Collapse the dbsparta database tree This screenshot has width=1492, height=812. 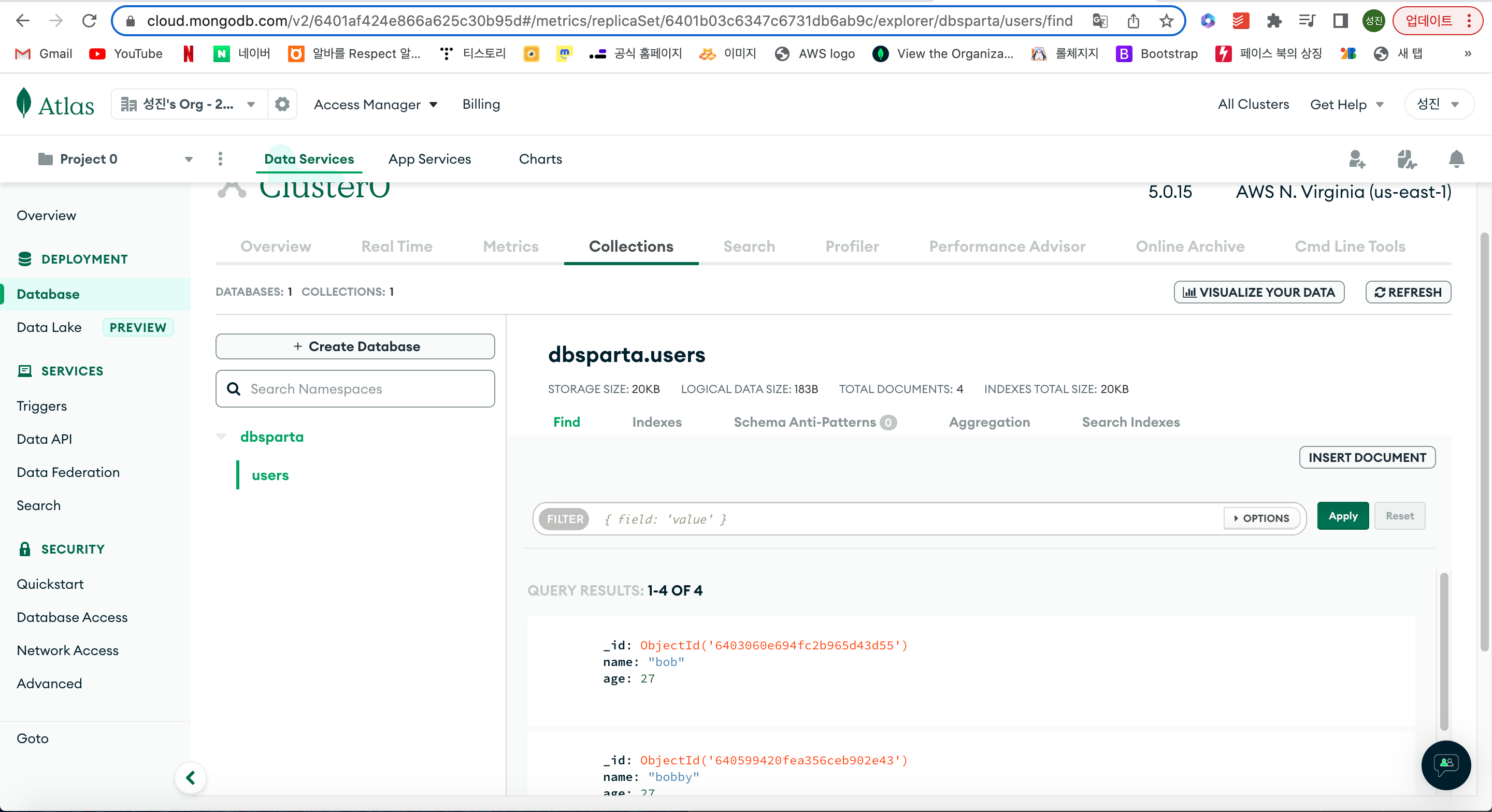pyautogui.click(x=221, y=436)
